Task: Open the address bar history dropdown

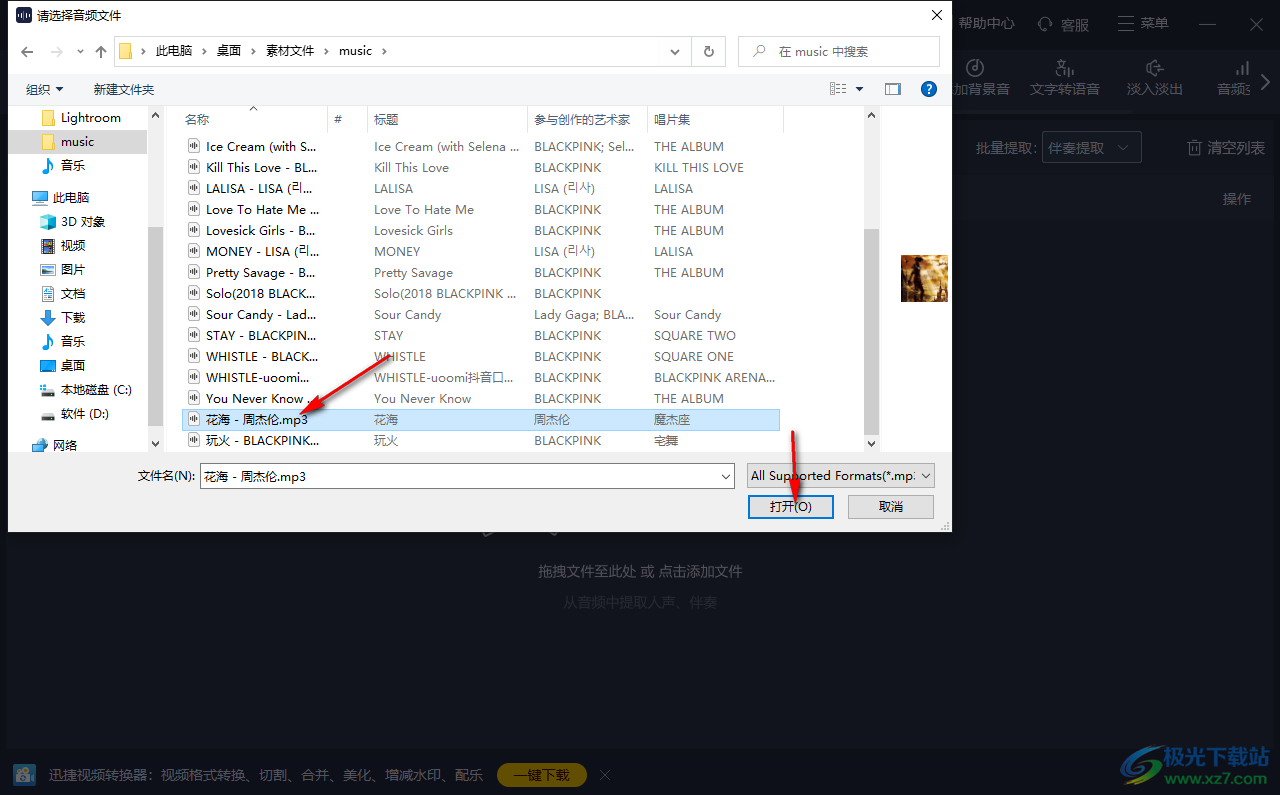Action: pyautogui.click(x=675, y=51)
